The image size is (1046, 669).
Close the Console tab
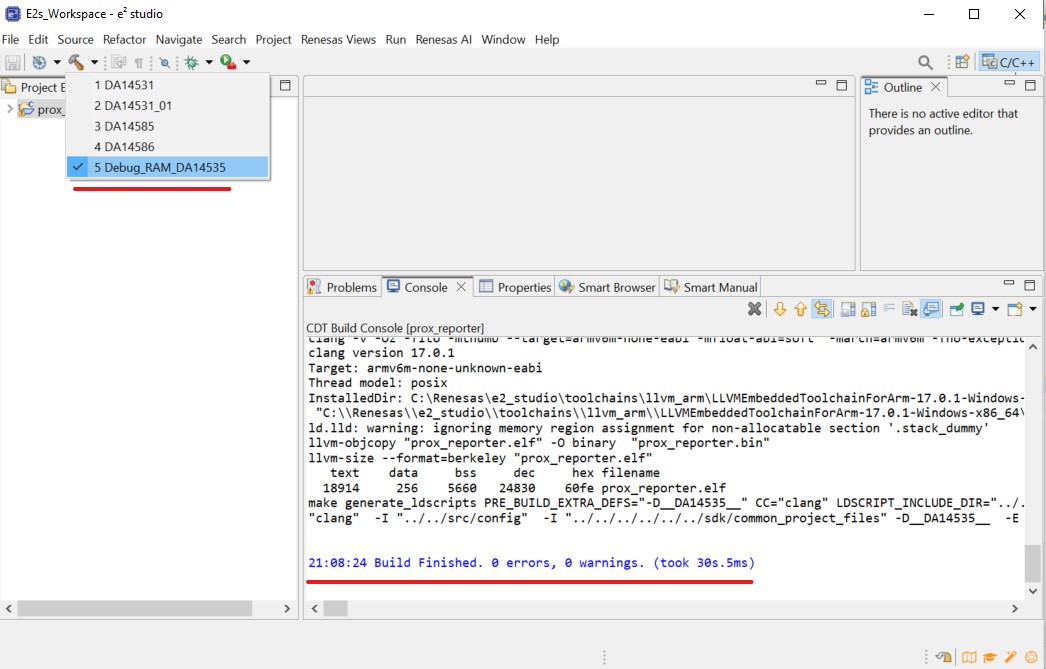pos(461,287)
